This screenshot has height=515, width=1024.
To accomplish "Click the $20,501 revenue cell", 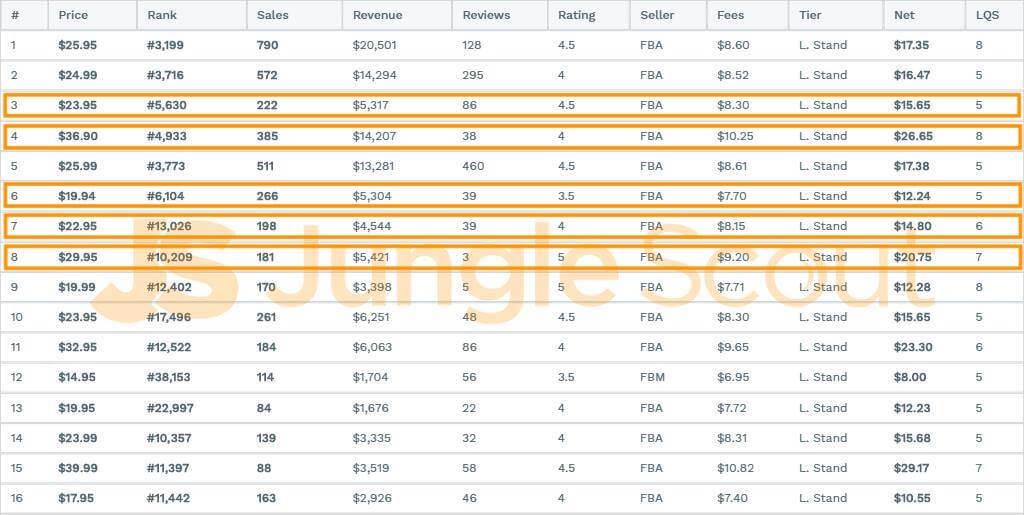I will click(375, 45).
